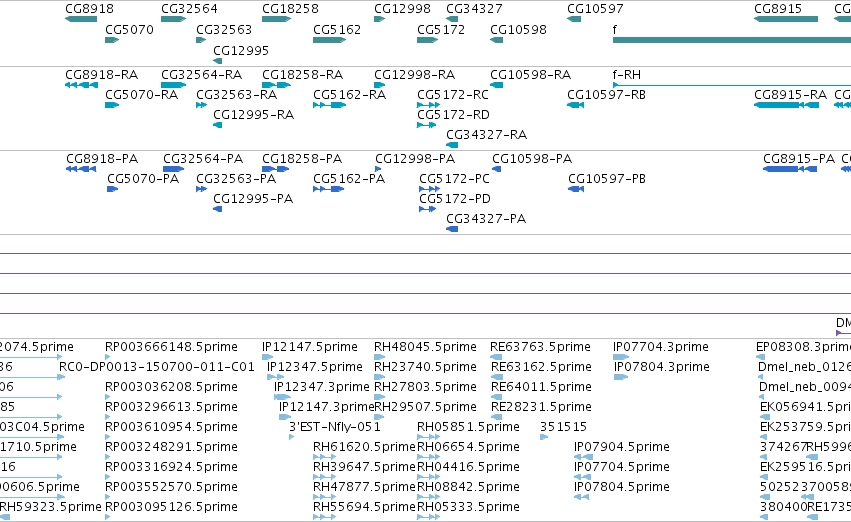851x522 pixels.
Task: Select transcript CG8915-RA
Action: [x=791, y=95]
